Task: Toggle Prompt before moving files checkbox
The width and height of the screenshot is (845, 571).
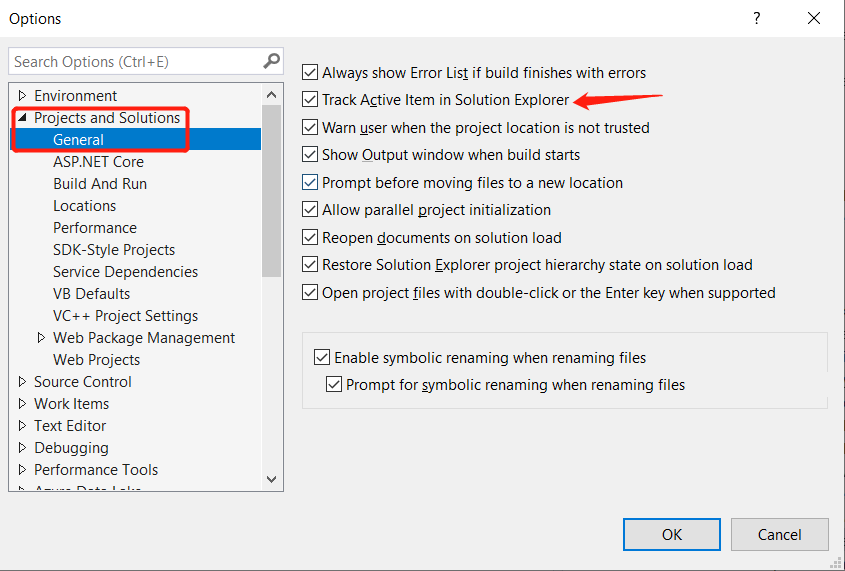Action: pyautogui.click(x=310, y=183)
